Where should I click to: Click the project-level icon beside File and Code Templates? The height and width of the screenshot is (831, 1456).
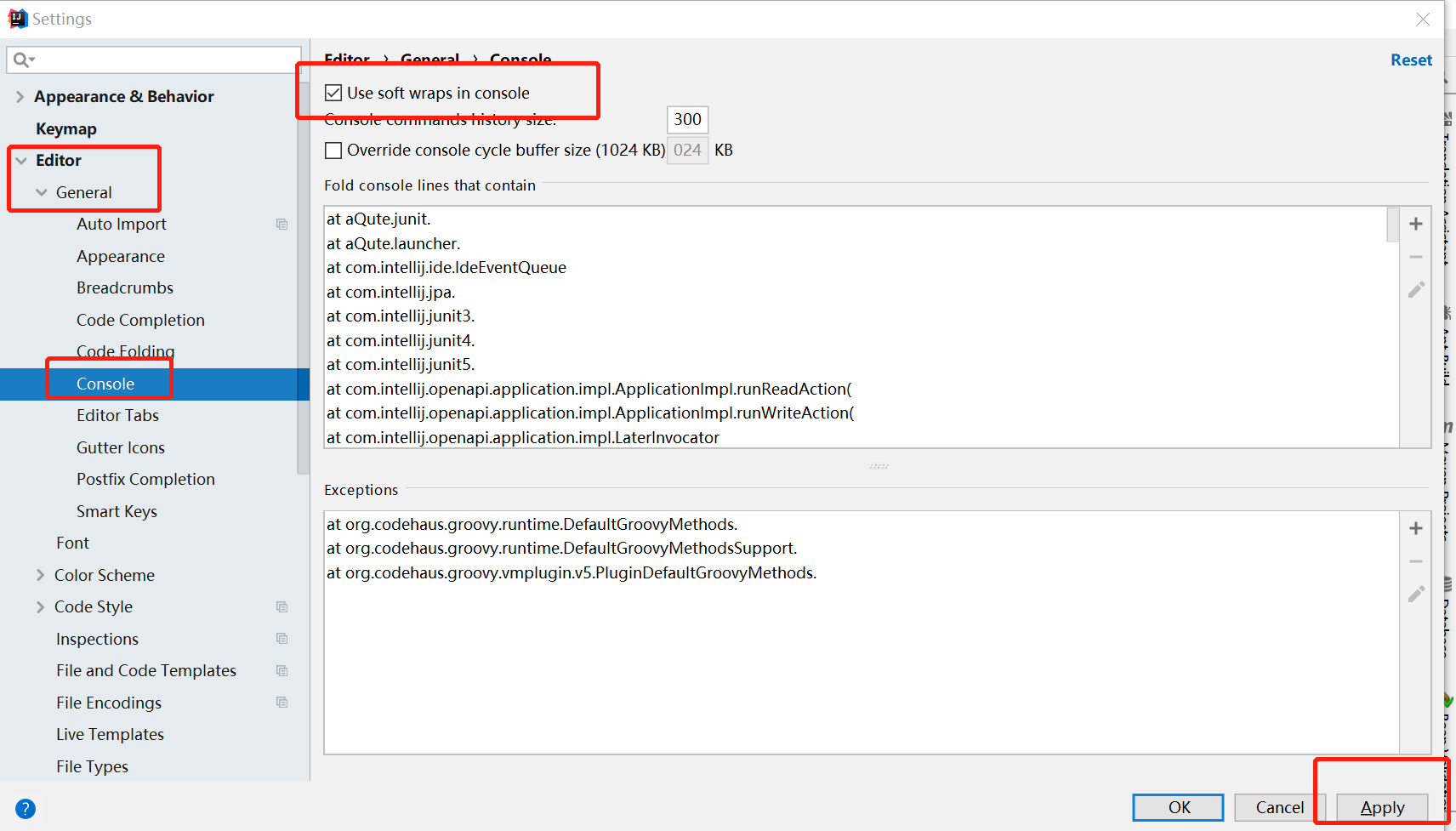[x=282, y=670]
